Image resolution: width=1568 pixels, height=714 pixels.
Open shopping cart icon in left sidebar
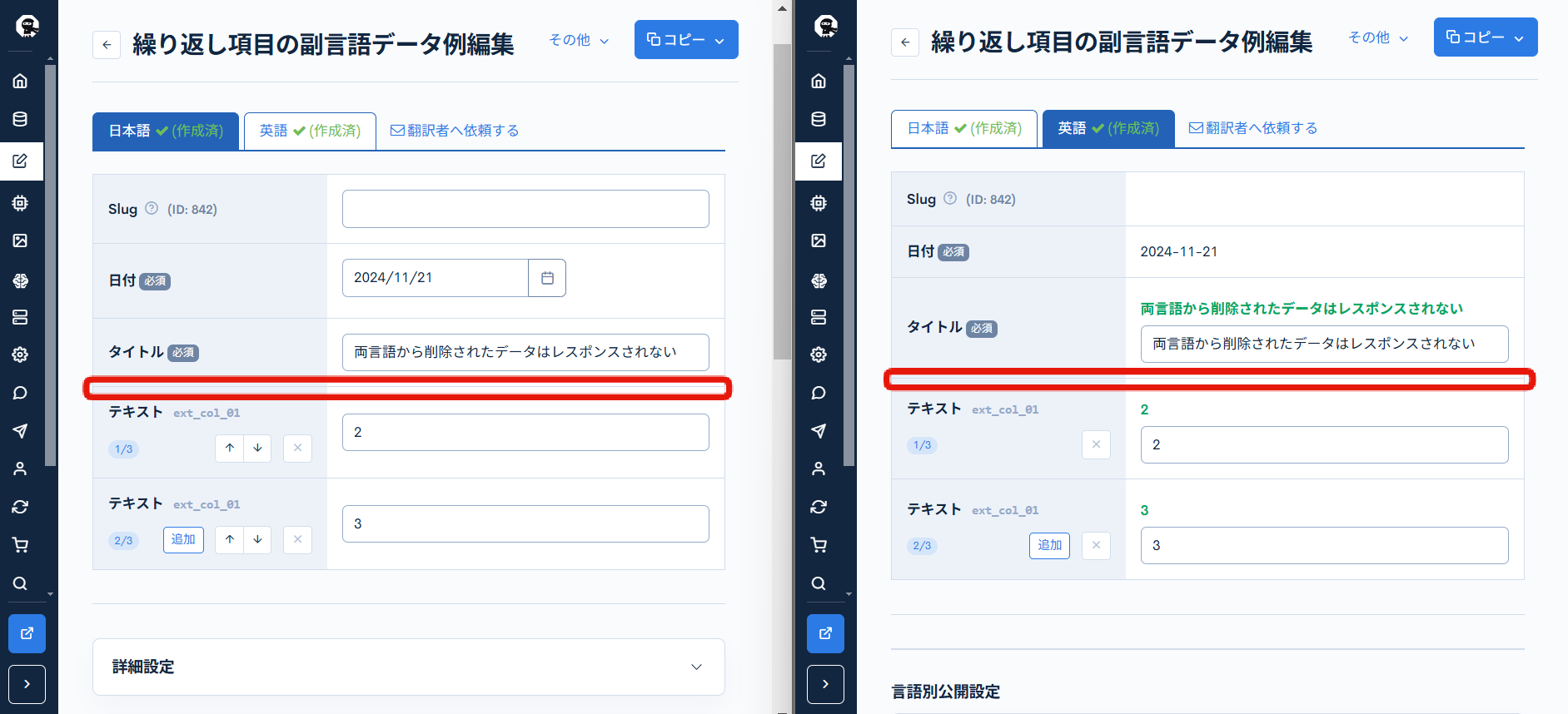point(20,545)
